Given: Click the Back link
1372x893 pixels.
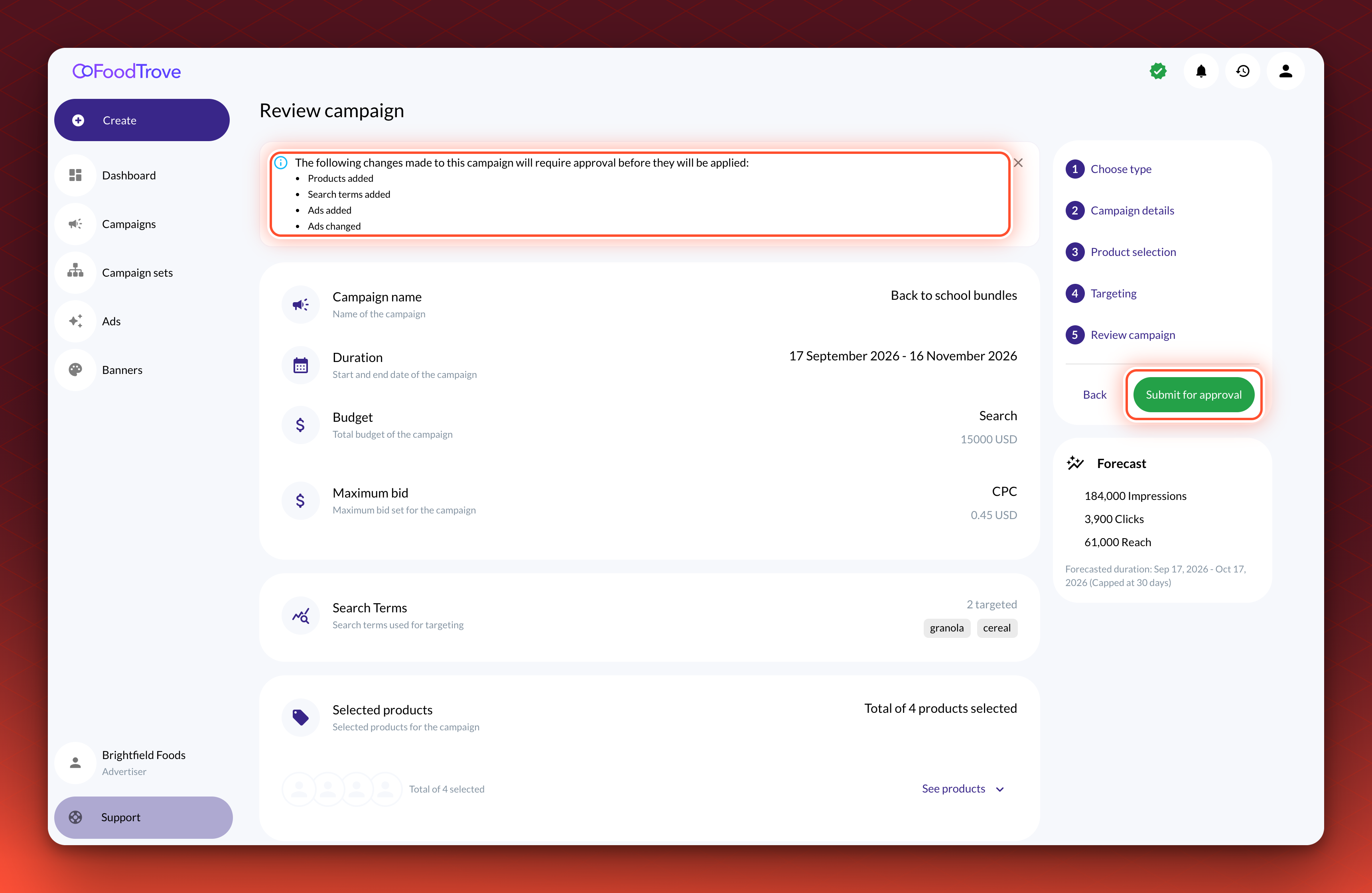Looking at the screenshot, I should (1095, 395).
